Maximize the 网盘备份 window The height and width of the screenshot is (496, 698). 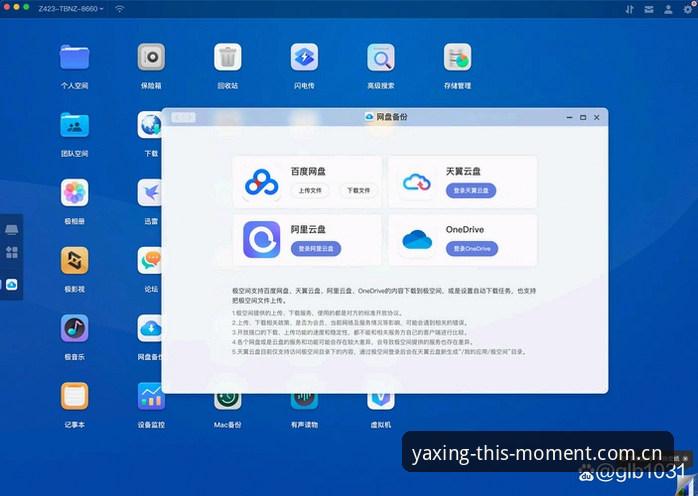pyautogui.click(x=583, y=118)
